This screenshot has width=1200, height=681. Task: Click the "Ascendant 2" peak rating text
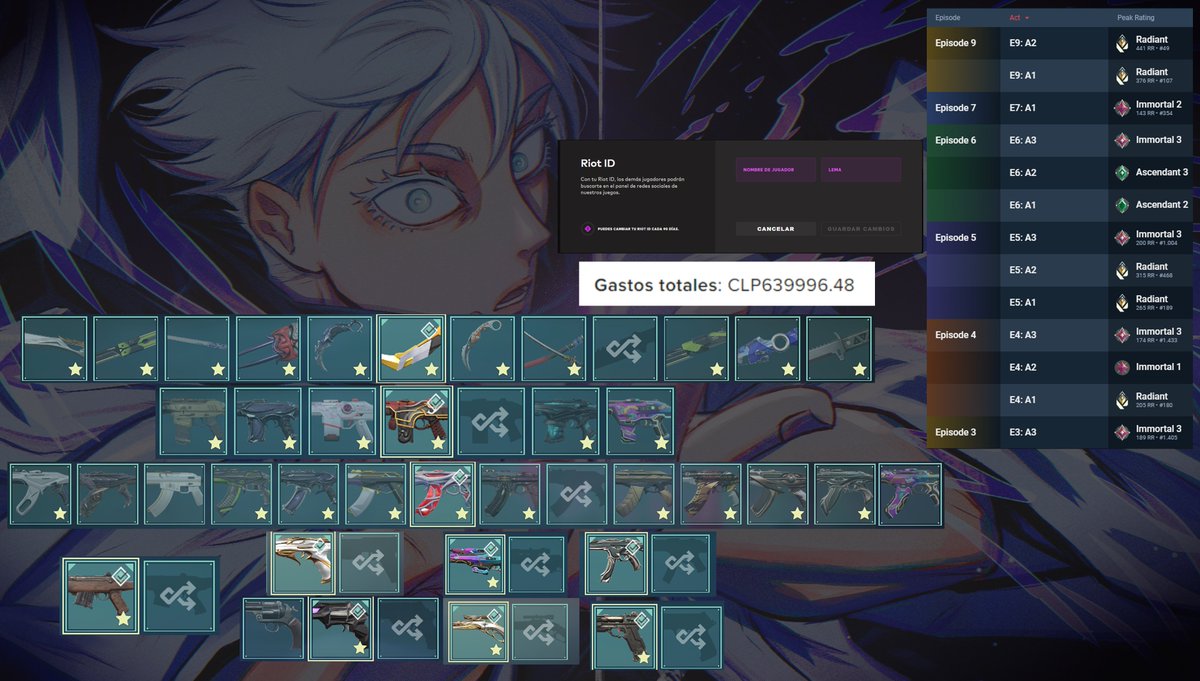[1162, 205]
